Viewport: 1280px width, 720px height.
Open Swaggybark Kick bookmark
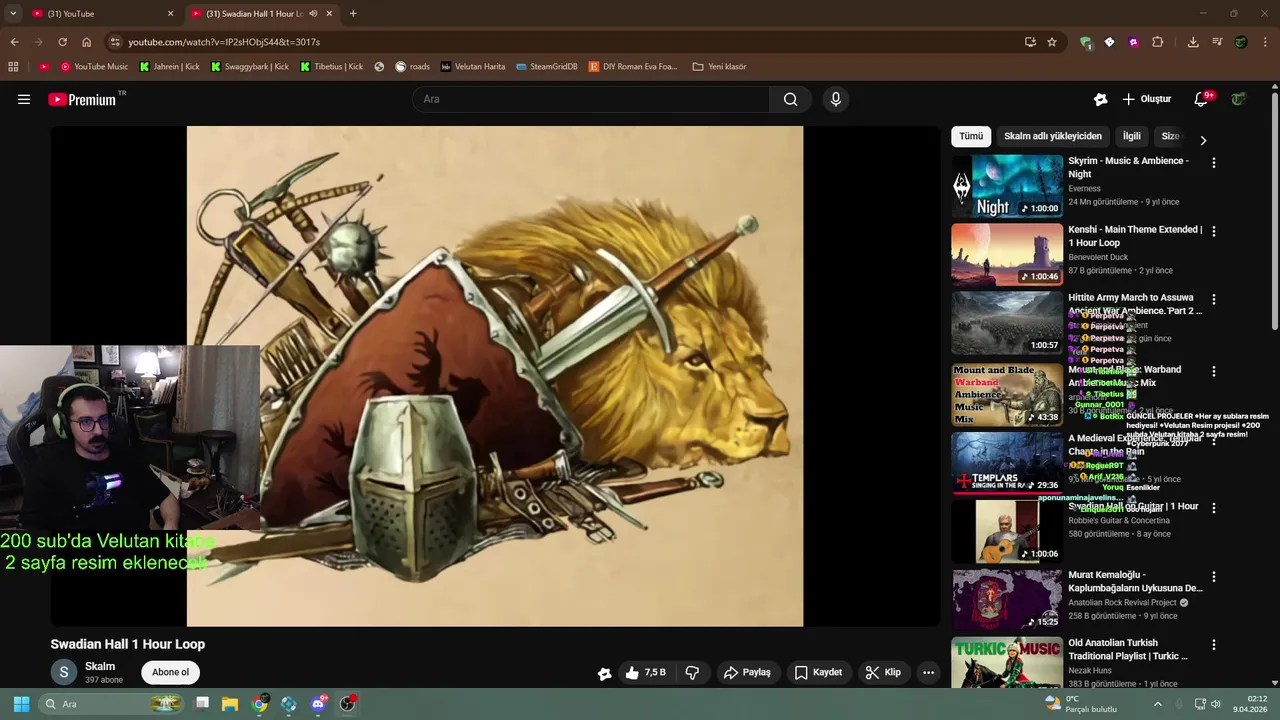(250, 67)
